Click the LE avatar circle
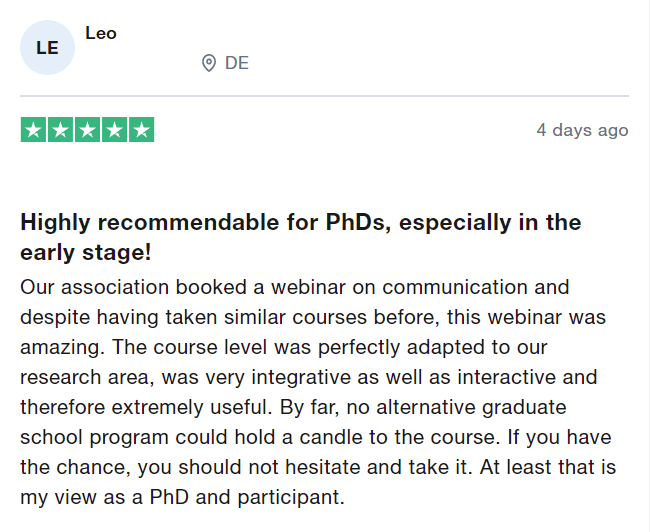The height and width of the screenshot is (532, 650). (47, 48)
